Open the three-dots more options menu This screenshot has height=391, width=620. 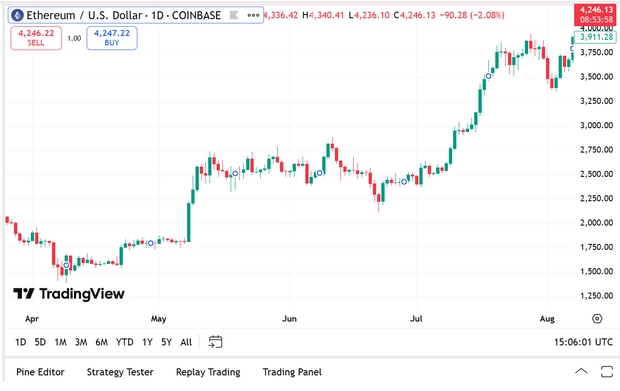coord(253,15)
